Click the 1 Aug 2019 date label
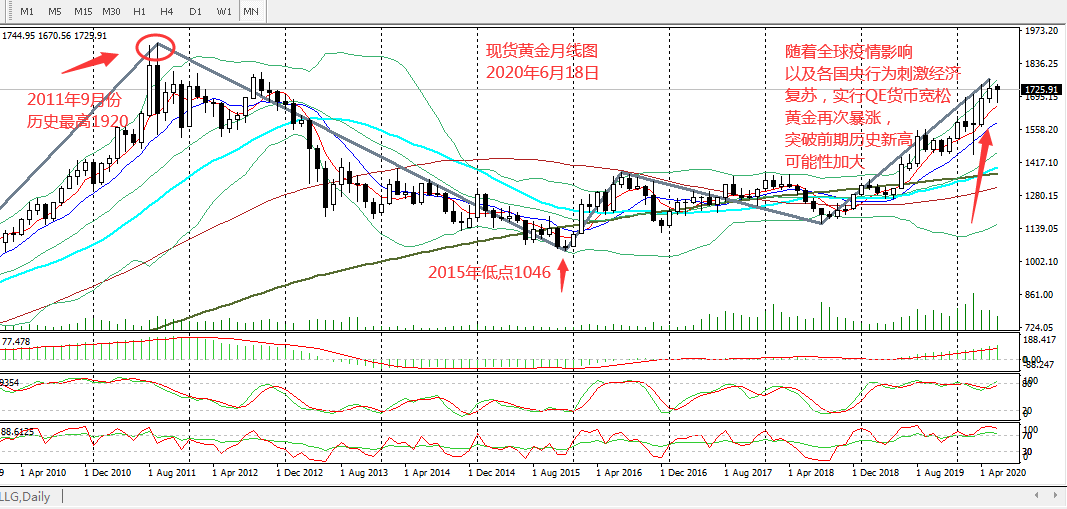1067x509 pixels. tap(940, 472)
